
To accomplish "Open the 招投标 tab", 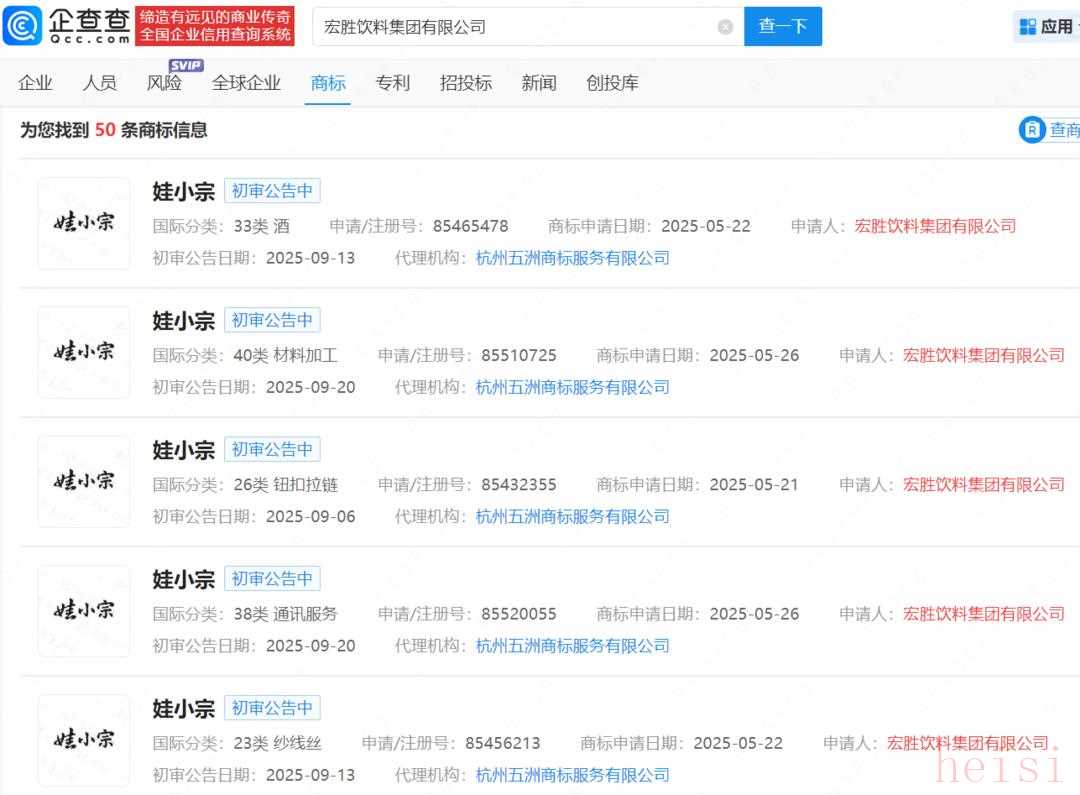I will (466, 83).
